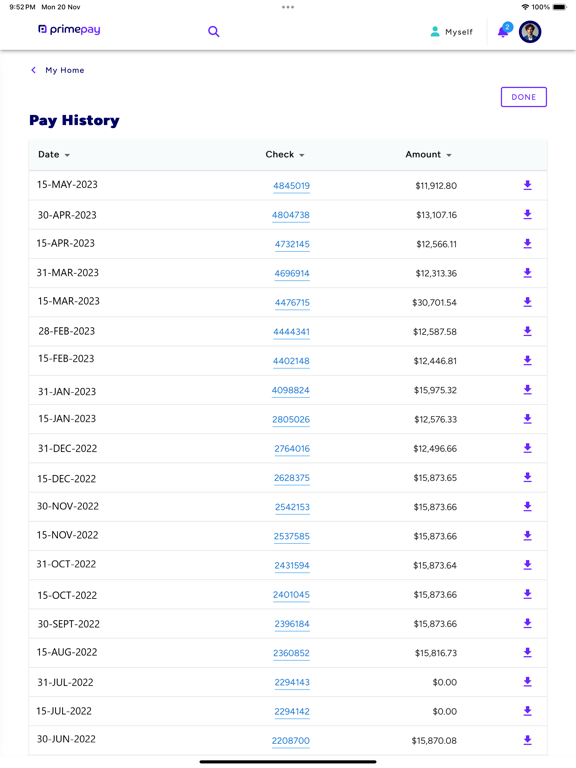Download pay stub for 15-FEB-2023

(528, 360)
